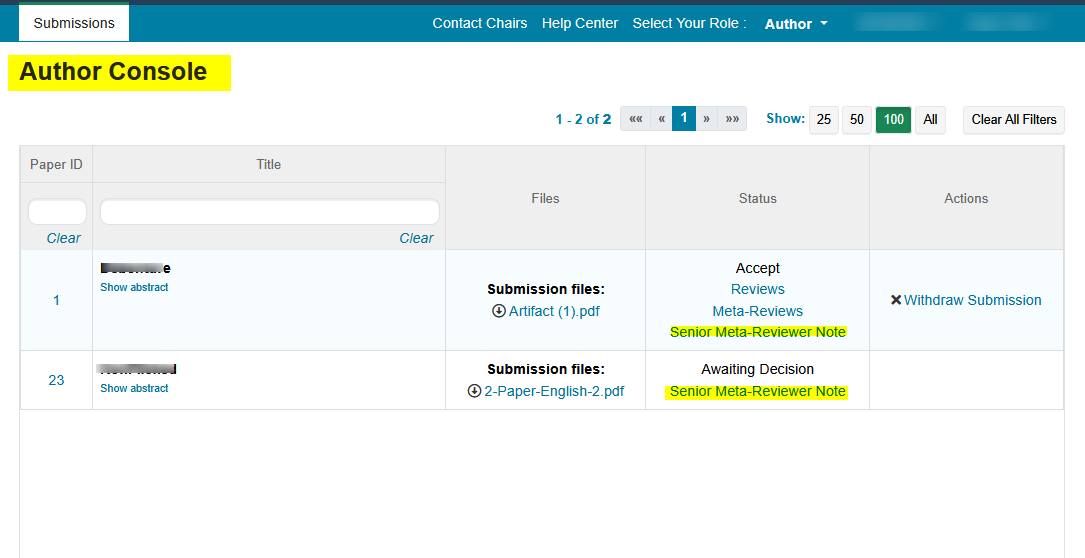
Task: Go to next page arrow
Action: [707, 119]
